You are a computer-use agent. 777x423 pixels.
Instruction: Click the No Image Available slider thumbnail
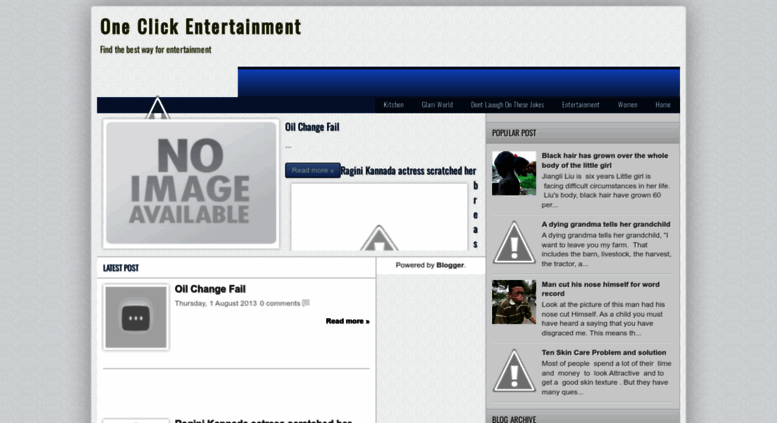pos(191,183)
